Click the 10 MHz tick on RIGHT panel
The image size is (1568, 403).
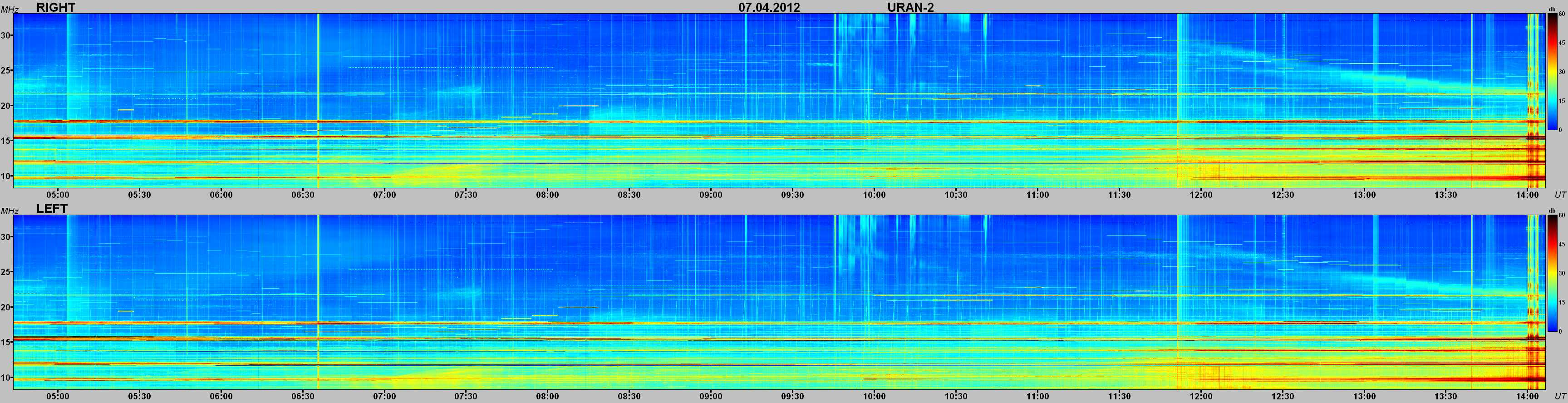coord(6,177)
